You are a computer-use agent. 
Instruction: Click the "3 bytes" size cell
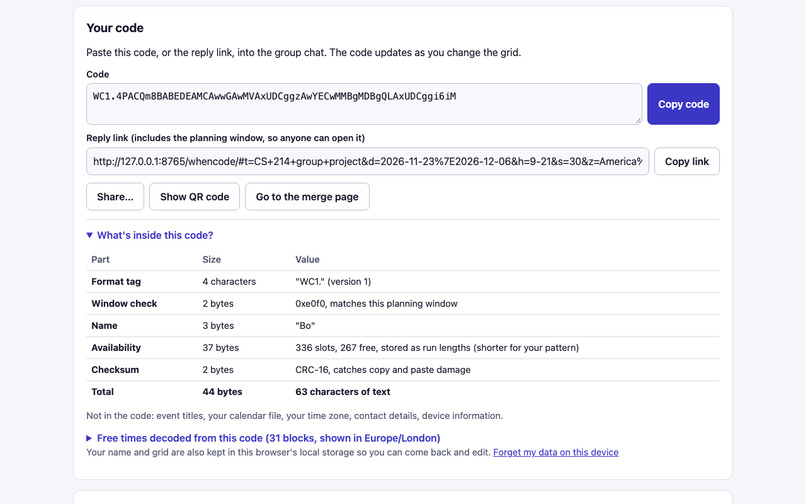218,326
